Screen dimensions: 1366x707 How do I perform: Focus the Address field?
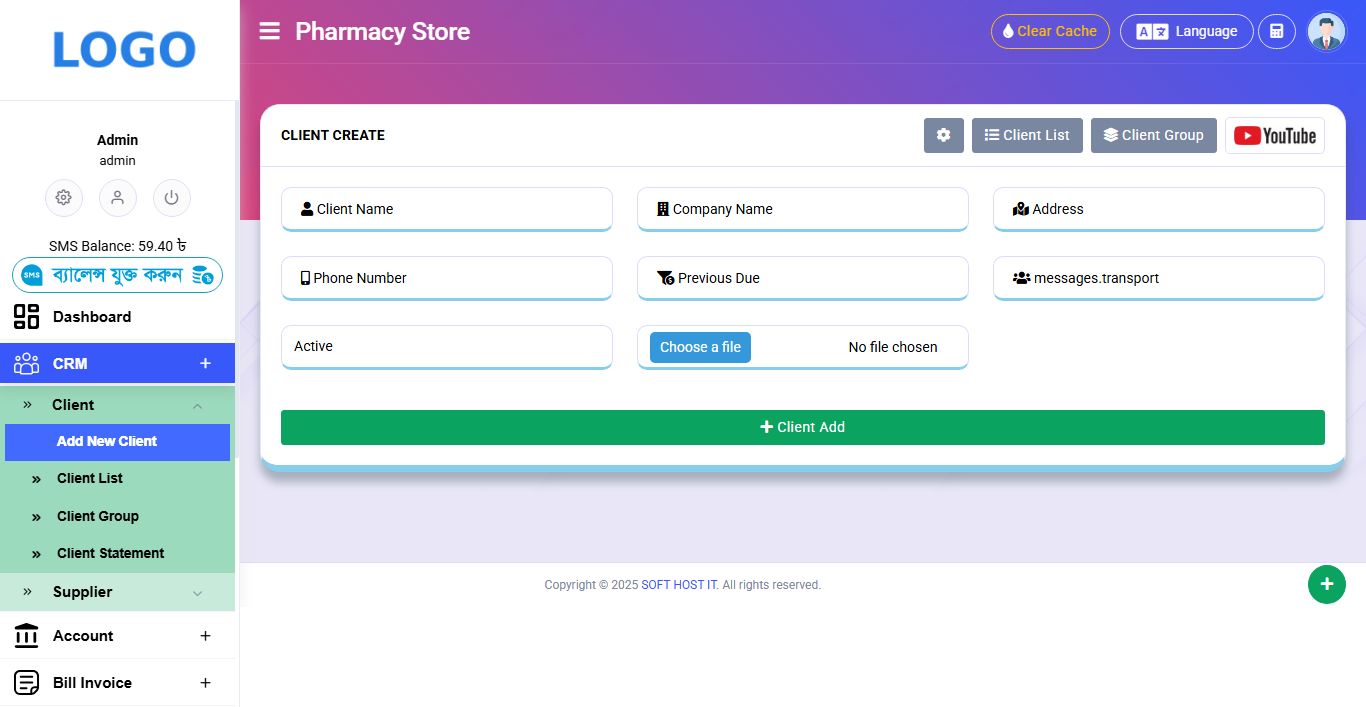click(x=1158, y=209)
